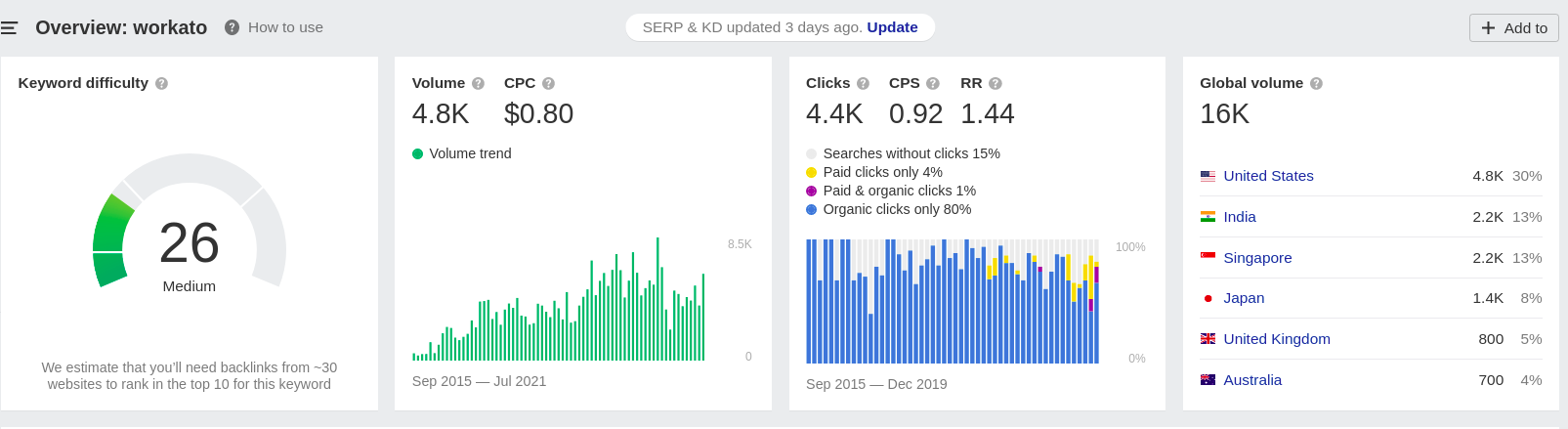
Task: Click the India flag icon
Action: (1208, 217)
